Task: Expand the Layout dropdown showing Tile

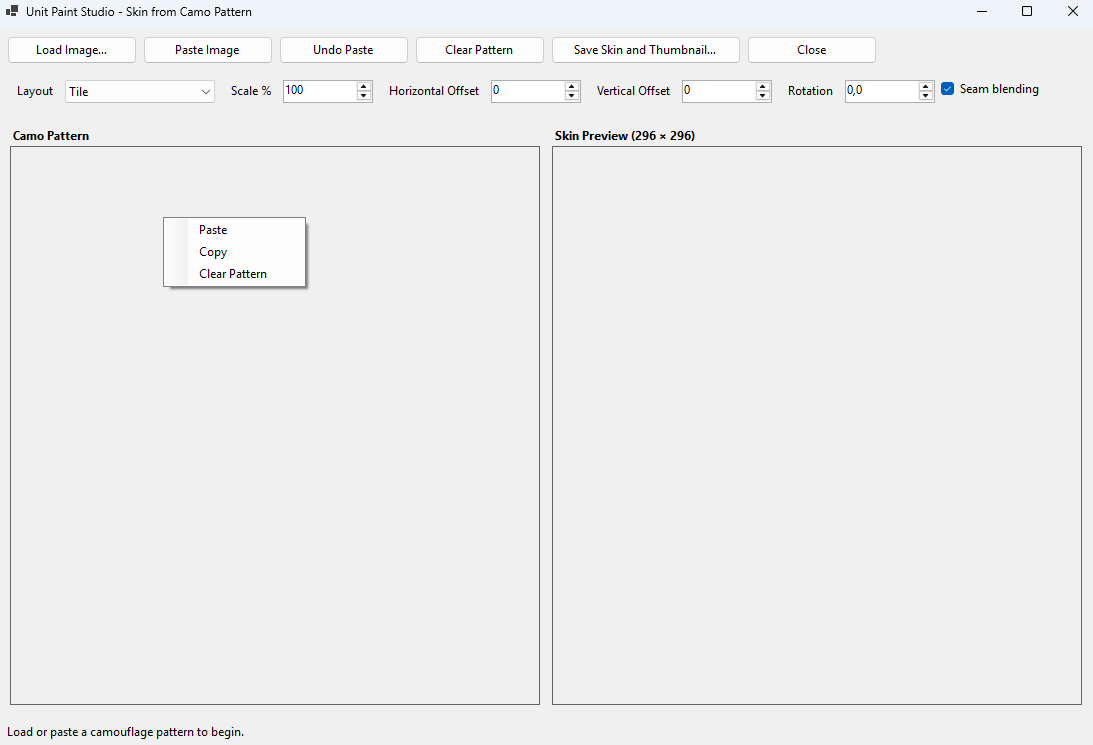Action: (139, 91)
